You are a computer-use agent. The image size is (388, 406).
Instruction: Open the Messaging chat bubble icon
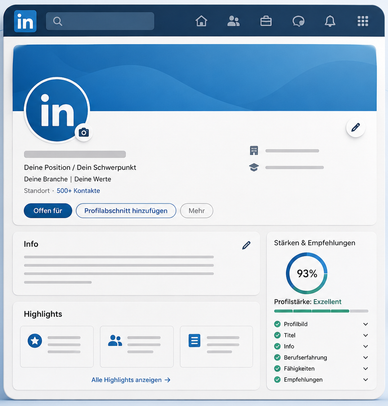coord(298,22)
